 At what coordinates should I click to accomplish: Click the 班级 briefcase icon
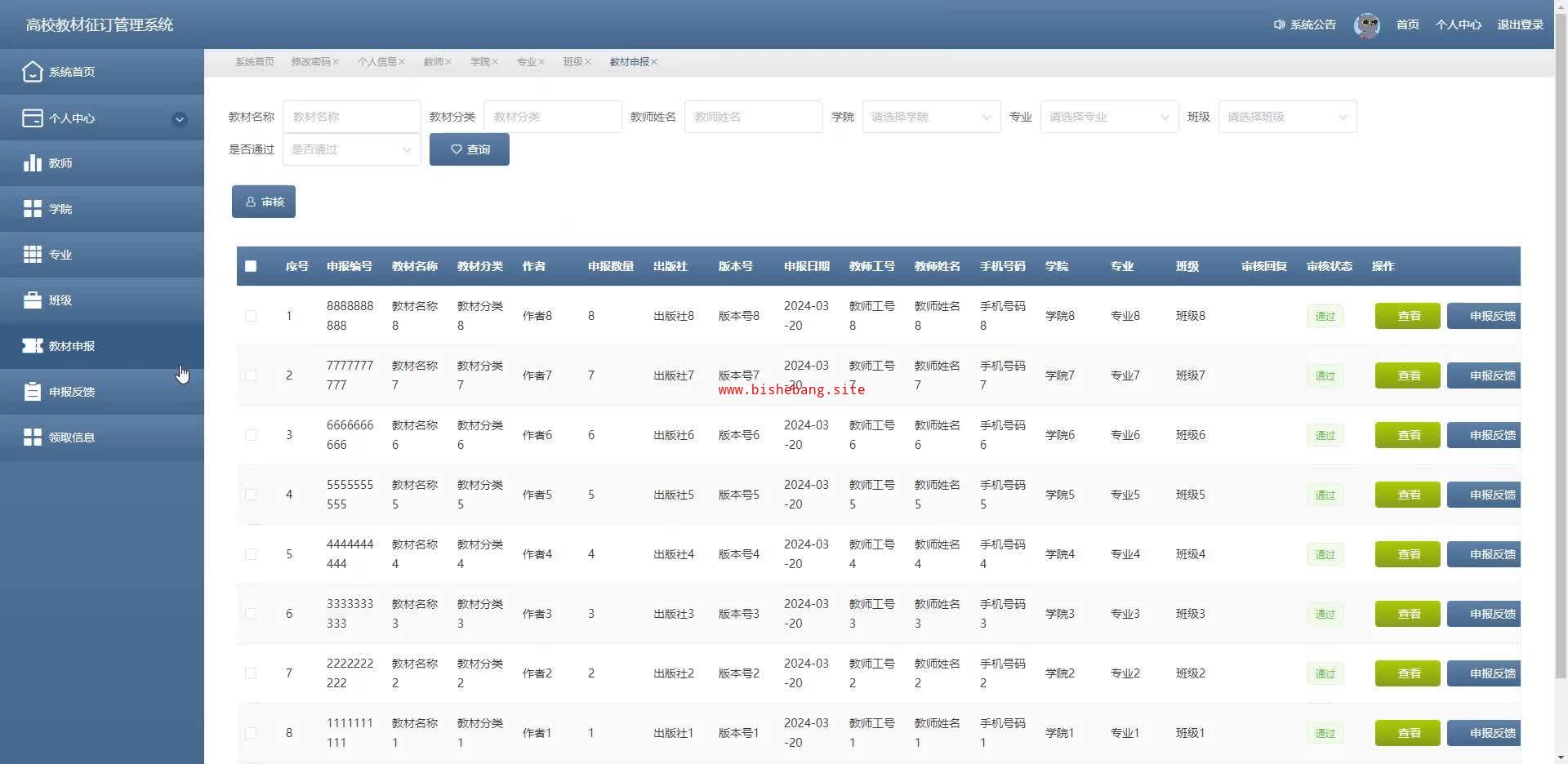(x=32, y=300)
